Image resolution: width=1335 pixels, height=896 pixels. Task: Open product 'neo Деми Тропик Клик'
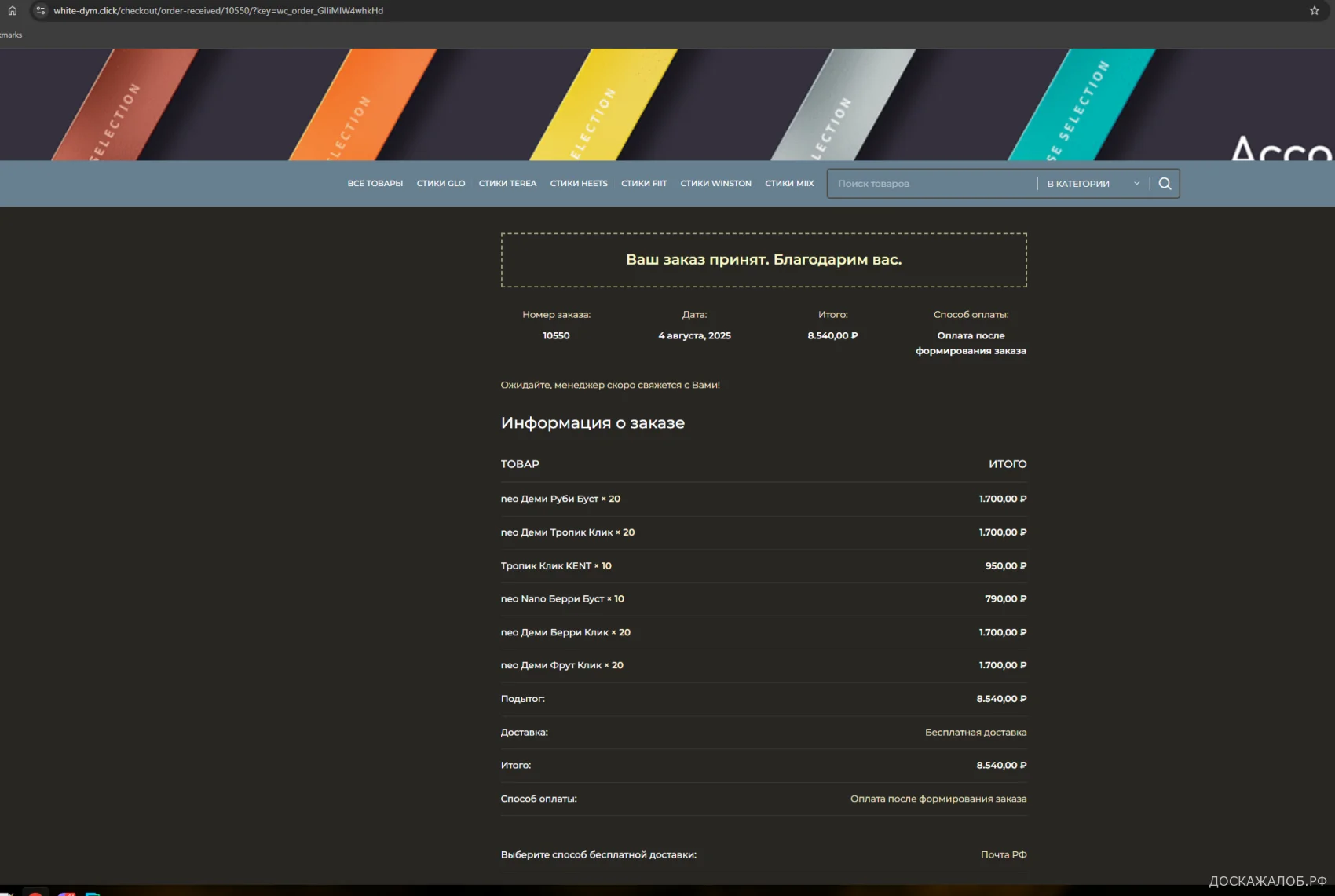coord(556,532)
